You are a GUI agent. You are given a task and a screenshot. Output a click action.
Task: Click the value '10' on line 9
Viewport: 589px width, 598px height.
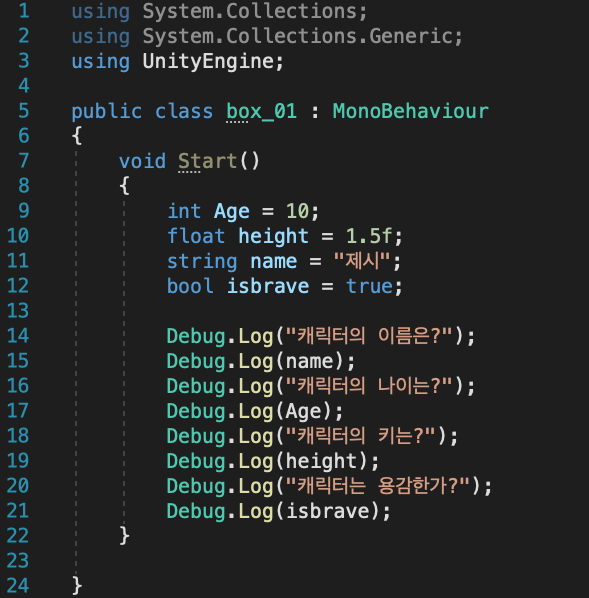tap(298, 211)
